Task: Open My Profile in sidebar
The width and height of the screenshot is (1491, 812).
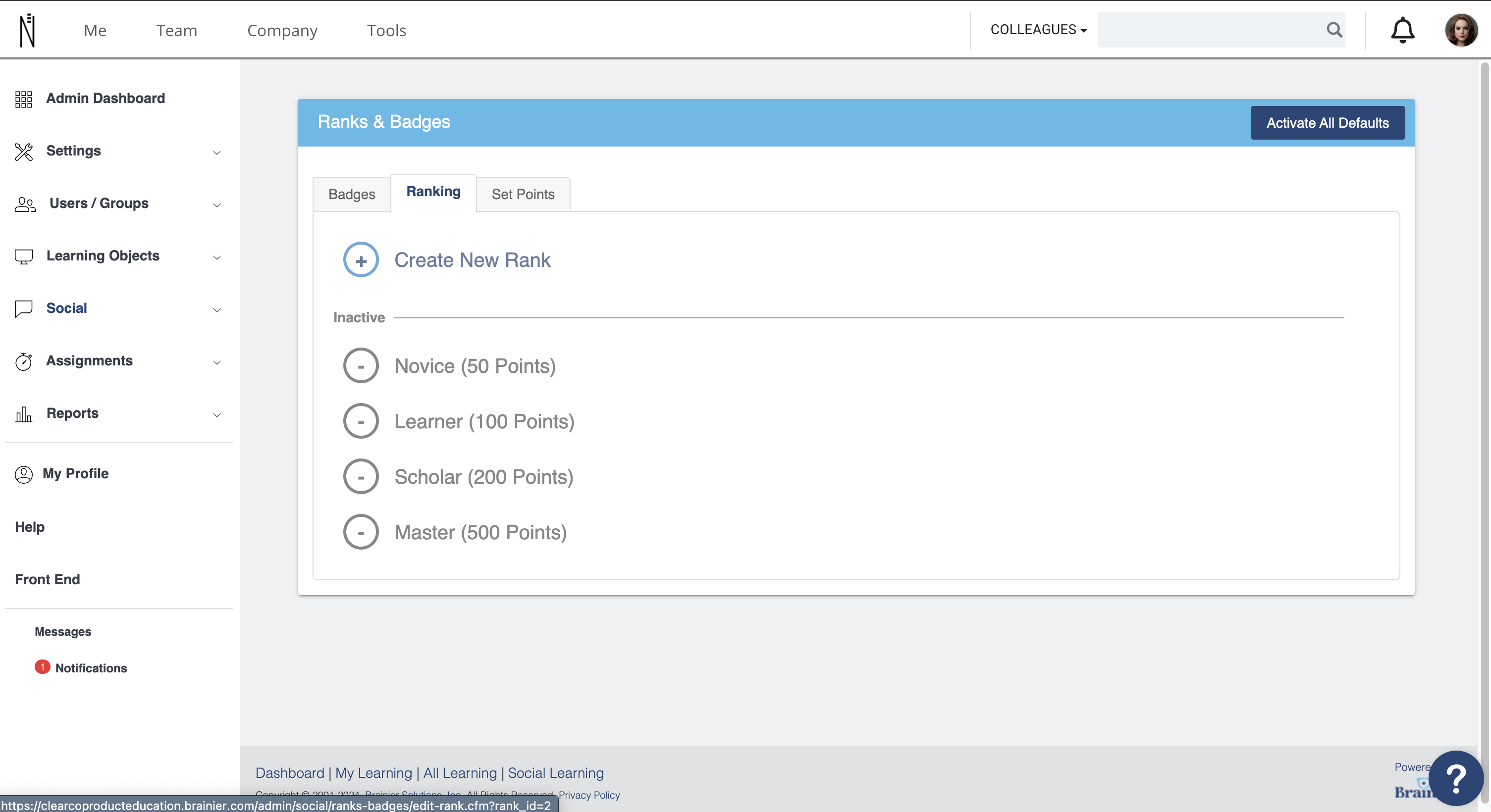Action: pos(75,474)
